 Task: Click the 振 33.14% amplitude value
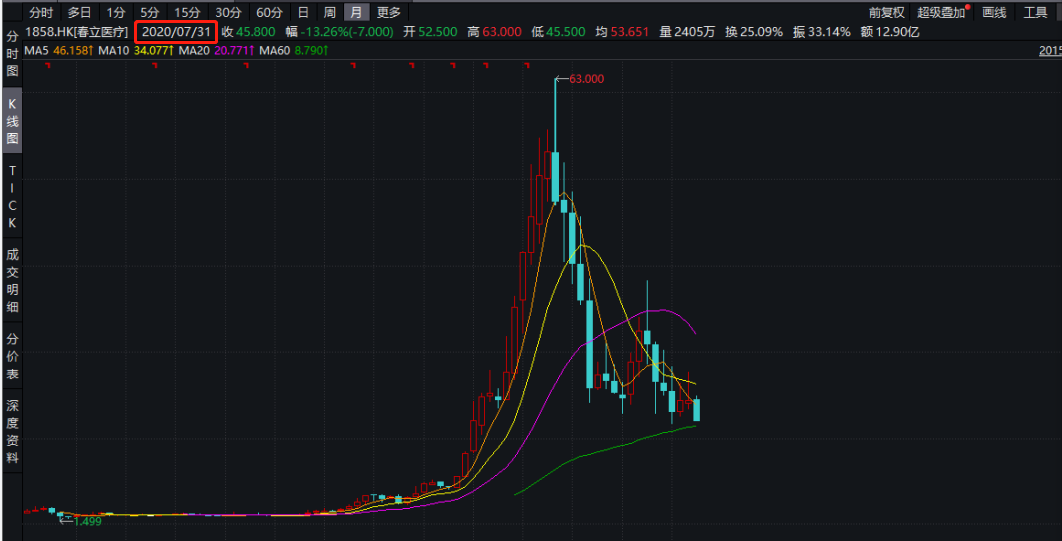coord(822,32)
